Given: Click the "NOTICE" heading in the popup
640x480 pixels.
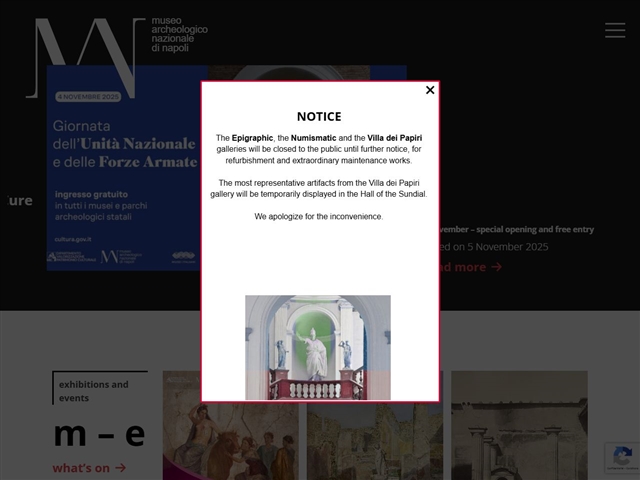Looking at the screenshot, I should [x=319, y=117].
